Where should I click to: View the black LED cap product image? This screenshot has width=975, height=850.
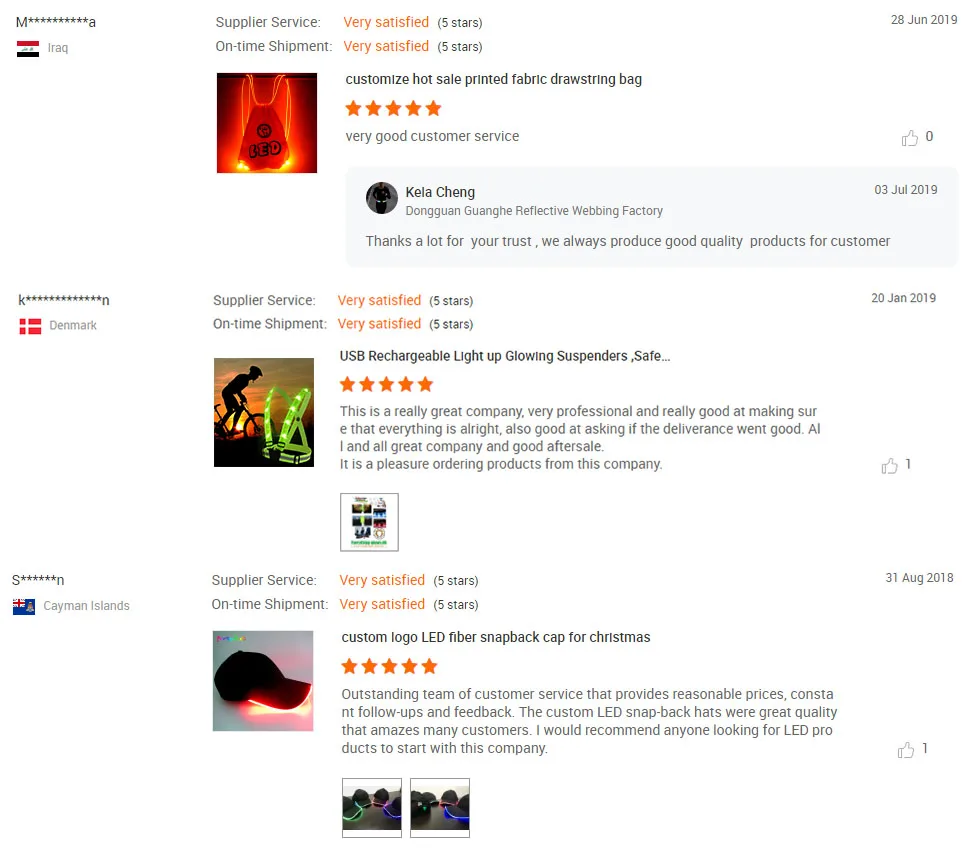point(263,681)
